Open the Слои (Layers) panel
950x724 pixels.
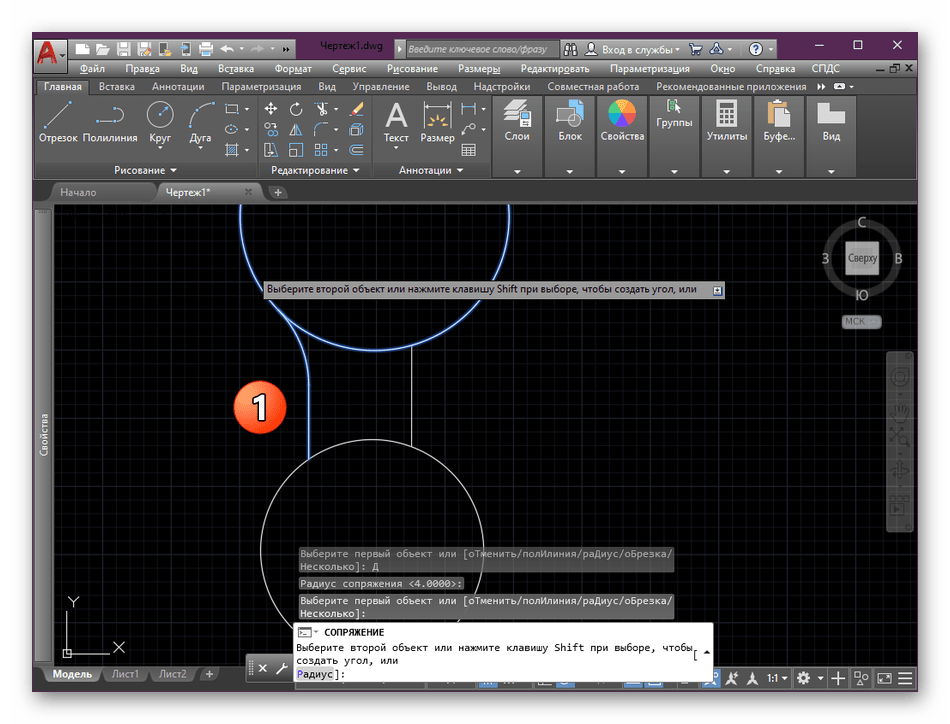point(517,121)
